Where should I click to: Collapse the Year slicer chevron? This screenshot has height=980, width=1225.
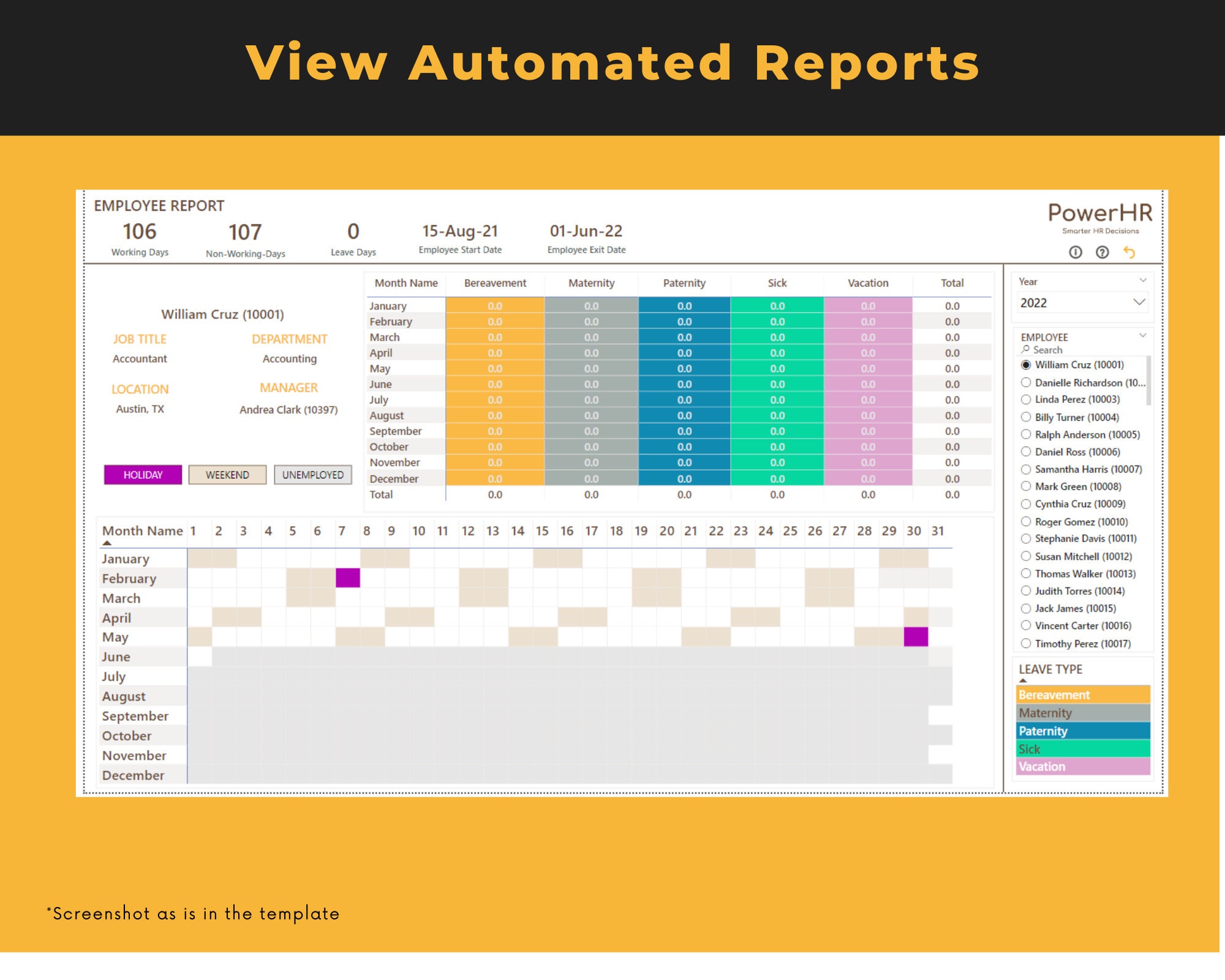1143,280
